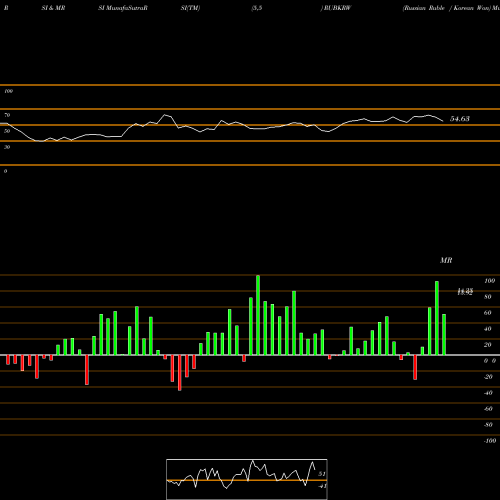Click the deepest red MR histogram bar

point(180,373)
